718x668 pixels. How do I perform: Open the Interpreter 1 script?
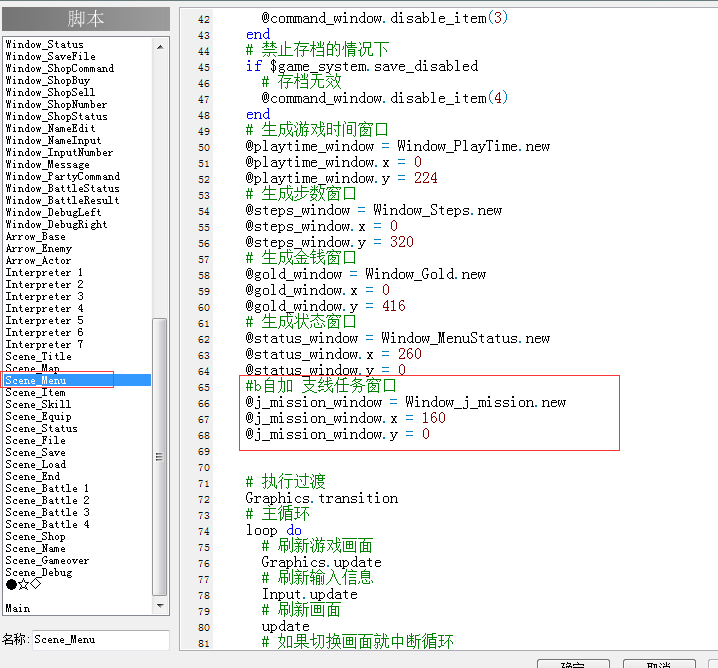[x=44, y=272]
